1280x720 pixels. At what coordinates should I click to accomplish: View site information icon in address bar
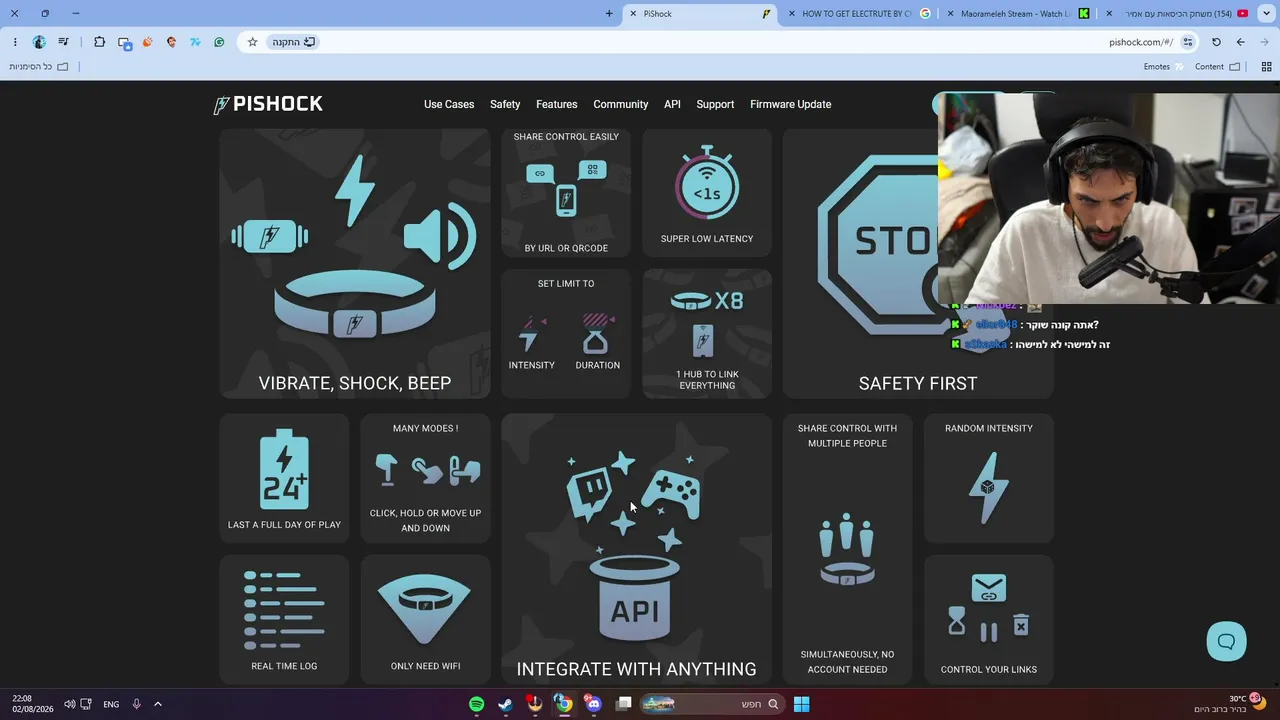click(x=1187, y=42)
